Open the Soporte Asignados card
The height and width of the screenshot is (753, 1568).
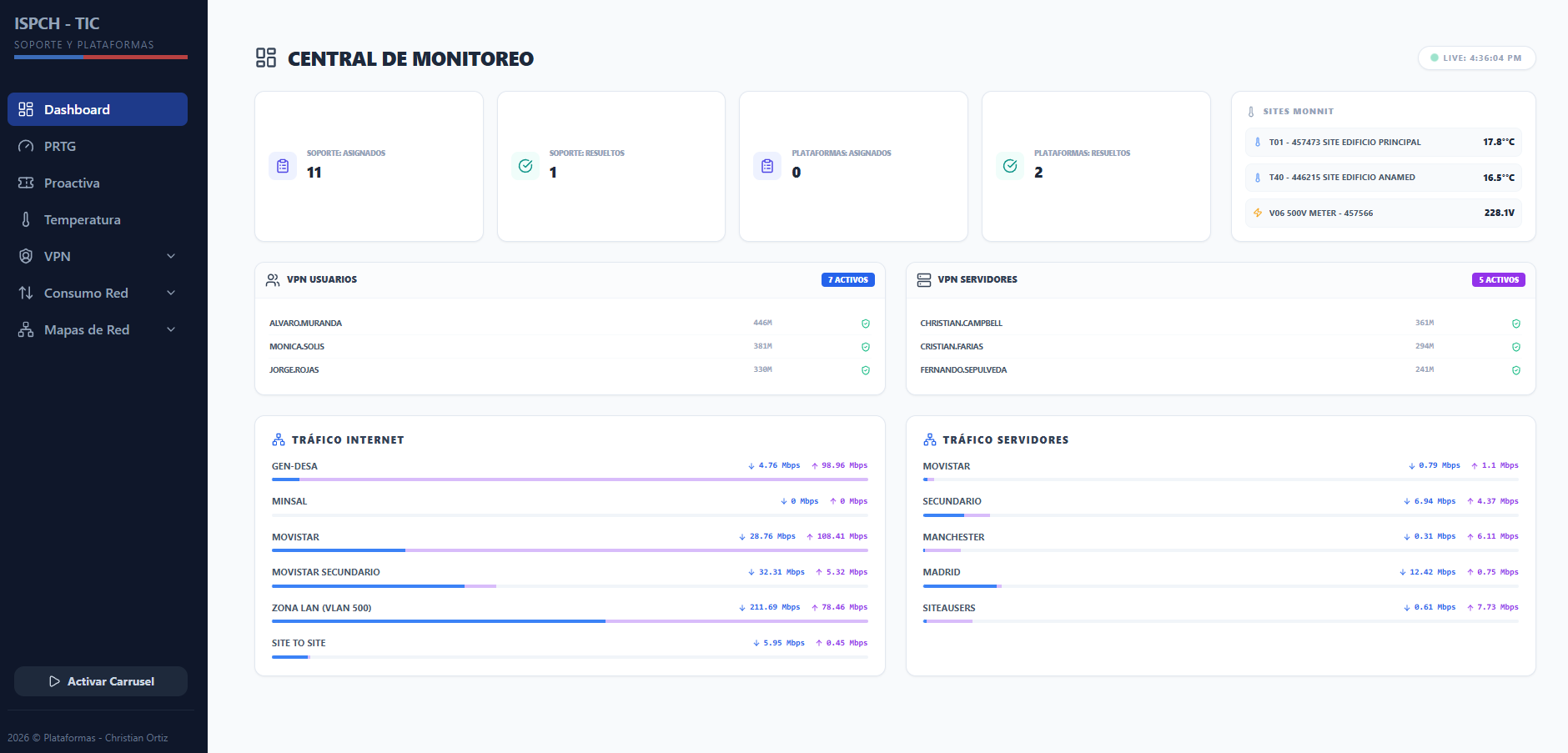369,167
